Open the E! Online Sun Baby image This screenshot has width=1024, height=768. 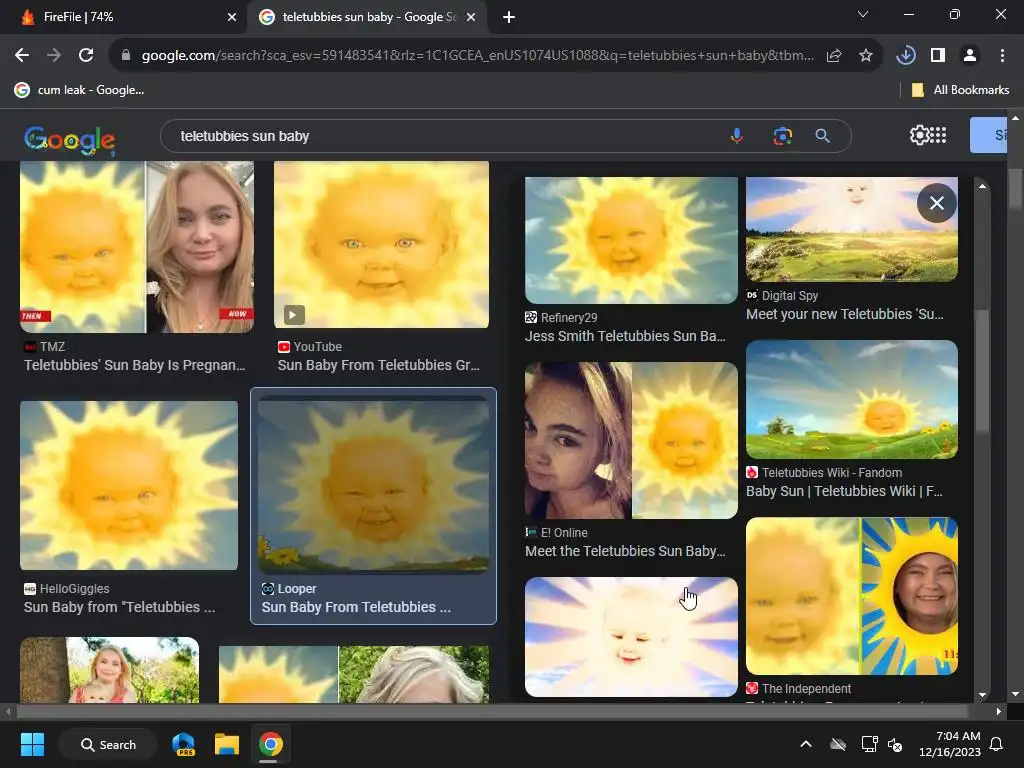click(632, 441)
